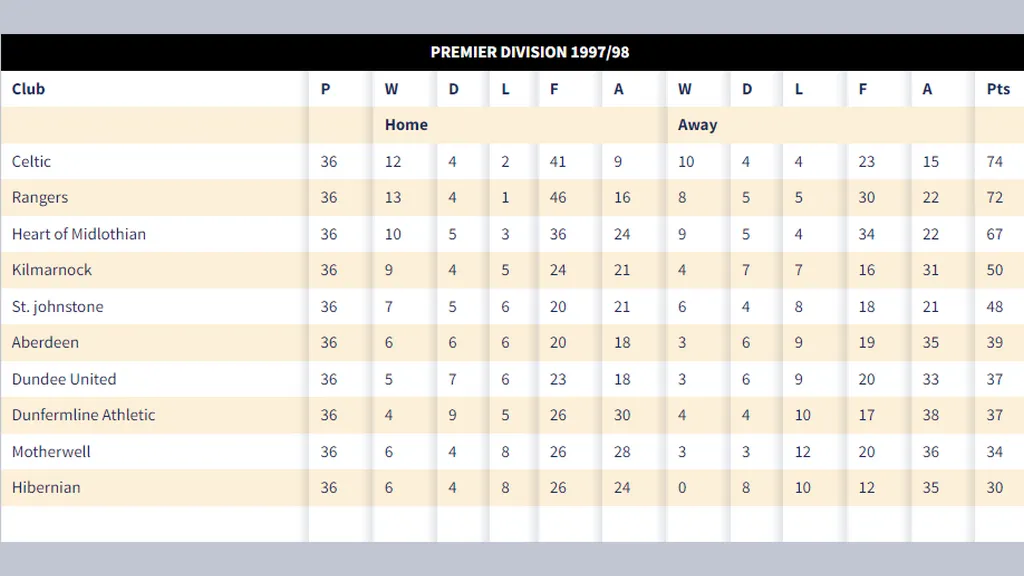The height and width of the screenshot is (576, 1024).
Task: Click the Motherwell club name
Action: click(x=51, y=452)
